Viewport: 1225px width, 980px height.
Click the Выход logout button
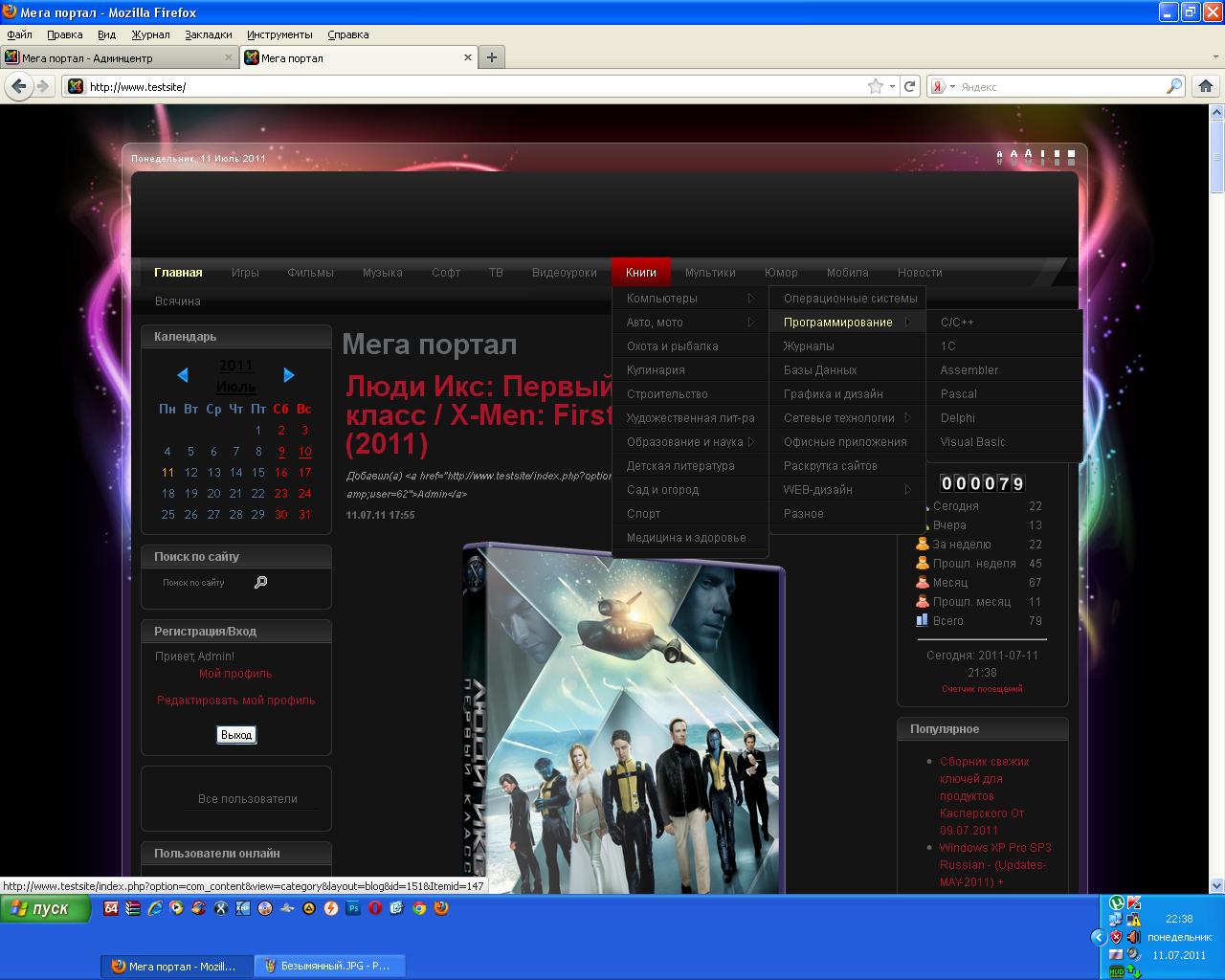point(236,735)
